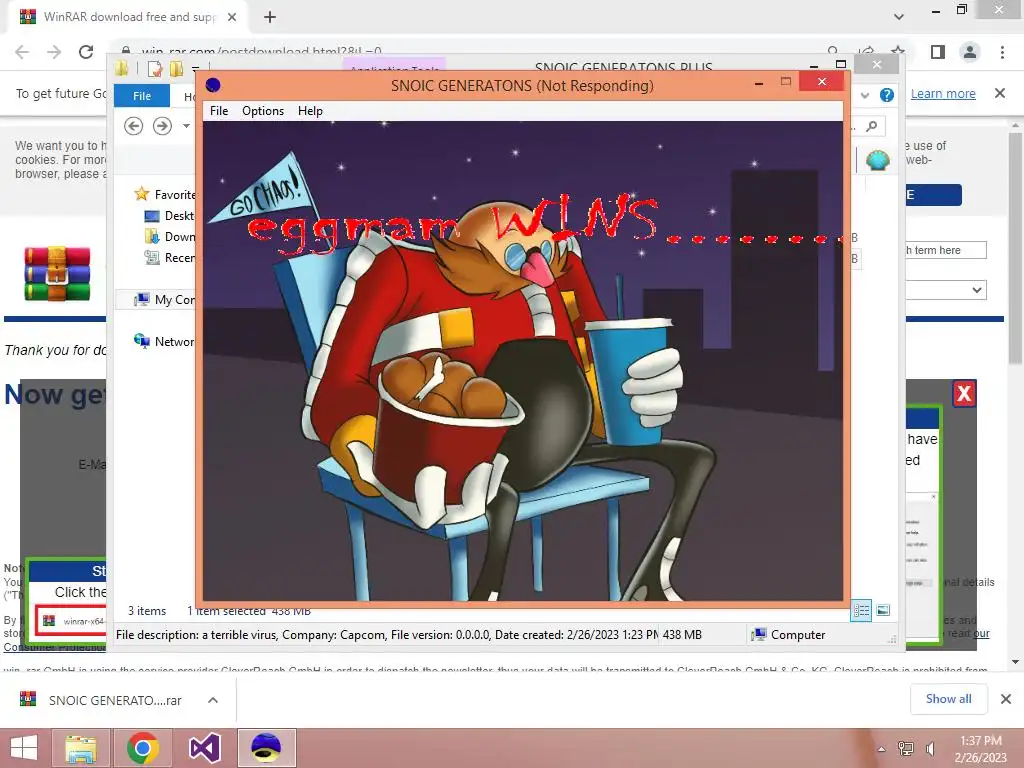Open the Windows Start menu
Viewport: 1024px width, 768px height.
(x=24, y=748)
